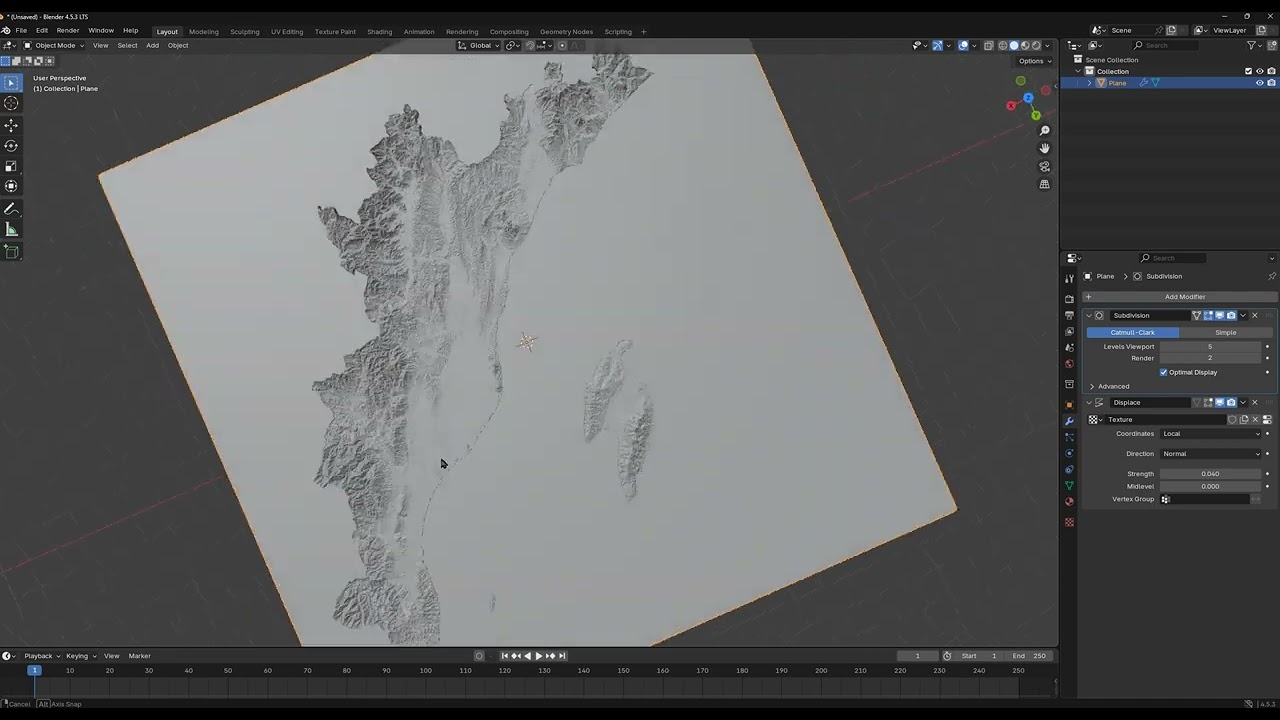Toggle the camera view icon
This screenshot has height=720, width=1280.
[1044, 166]
